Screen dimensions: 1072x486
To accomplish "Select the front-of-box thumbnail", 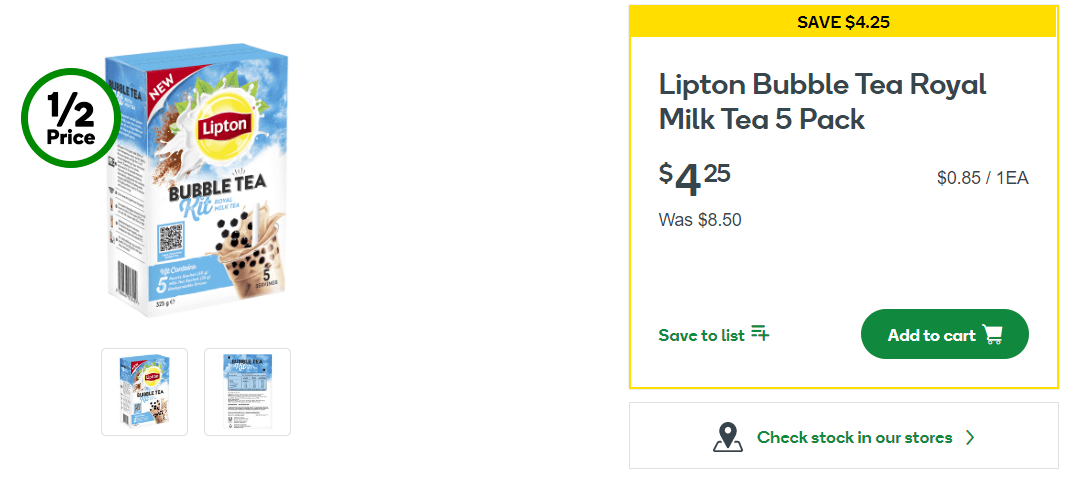I will coord(144,392).
